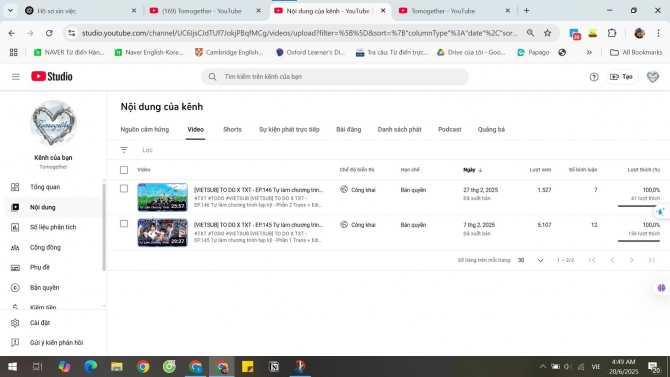Screen dimensions: 670x377
Task: Switch to the Shorts tab
Action: (x=232, y=130)
